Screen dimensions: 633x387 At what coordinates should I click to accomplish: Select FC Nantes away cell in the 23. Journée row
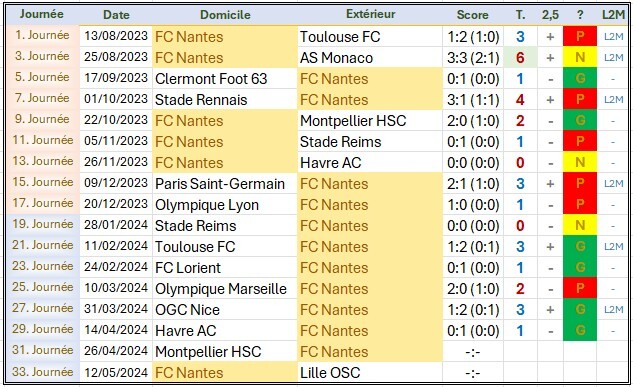[370, 268]
